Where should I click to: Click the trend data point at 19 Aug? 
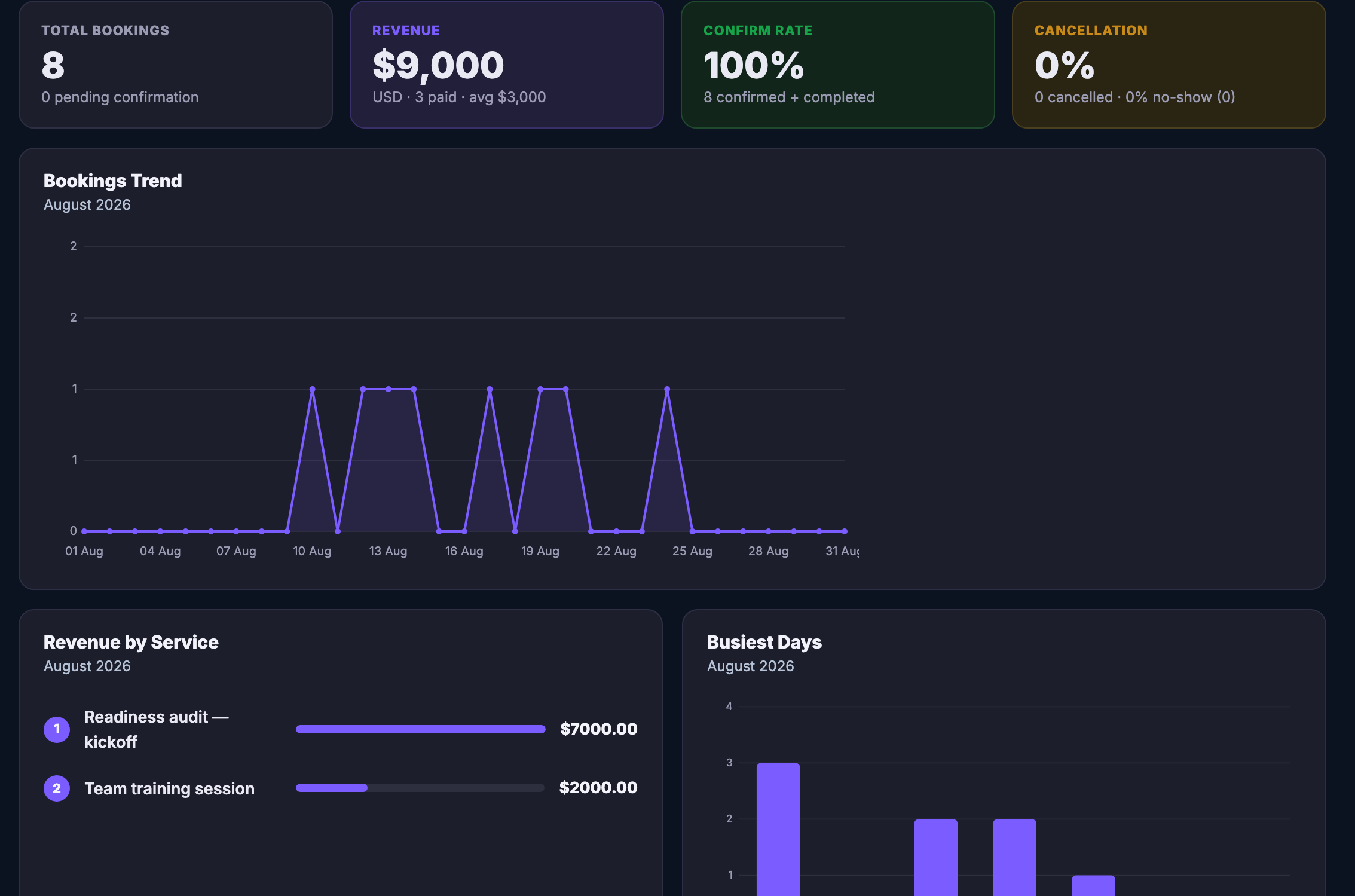540,389
